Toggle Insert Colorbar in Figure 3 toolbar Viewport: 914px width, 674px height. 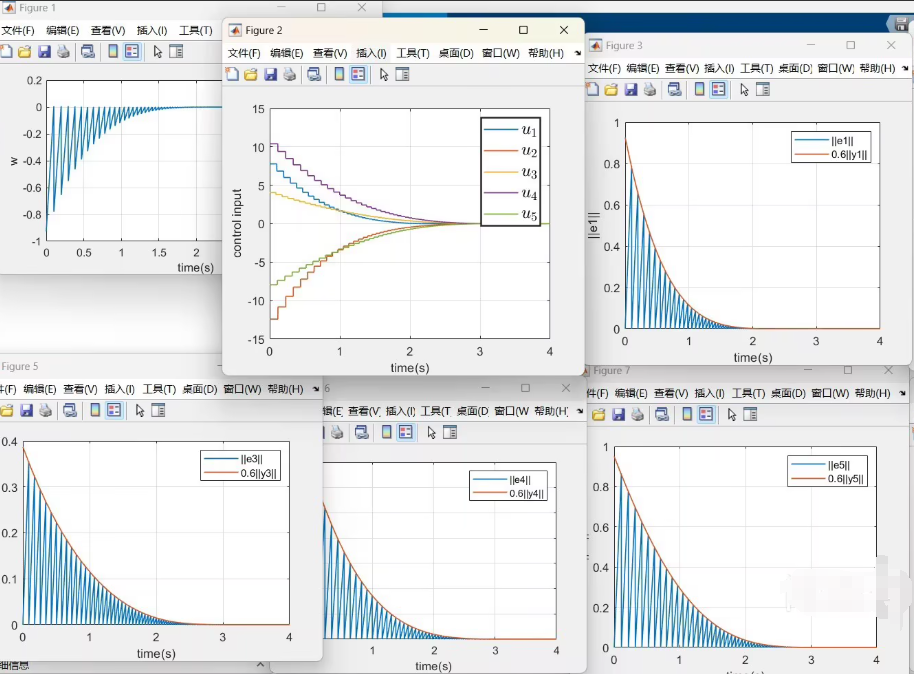pos(699,89)
